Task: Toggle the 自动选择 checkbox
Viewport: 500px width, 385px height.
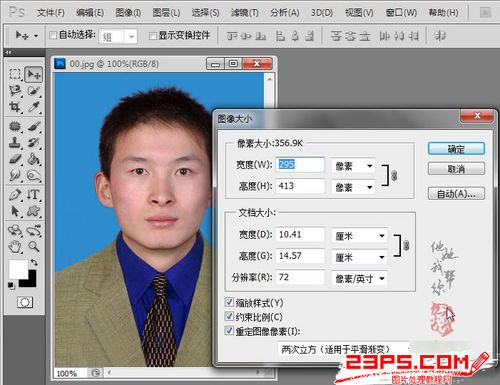Action: 53,35
